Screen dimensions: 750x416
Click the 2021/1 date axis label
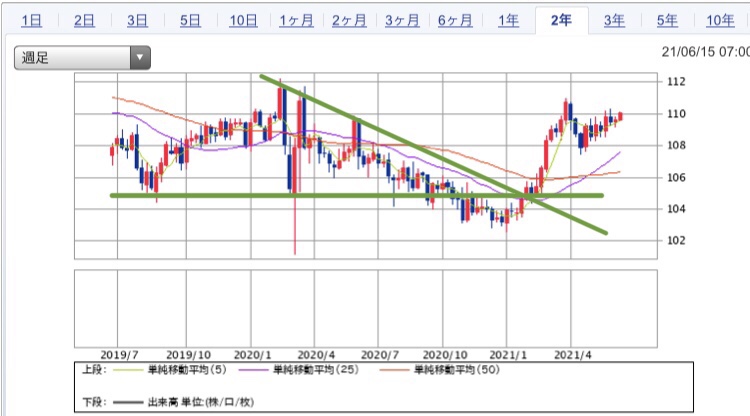point(508,355)
